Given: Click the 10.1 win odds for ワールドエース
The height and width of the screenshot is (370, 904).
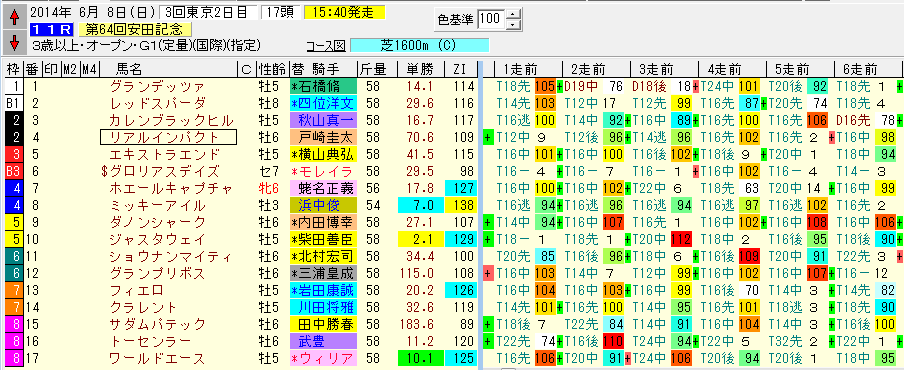Looking at the screenshot, I should click(421, 358).
